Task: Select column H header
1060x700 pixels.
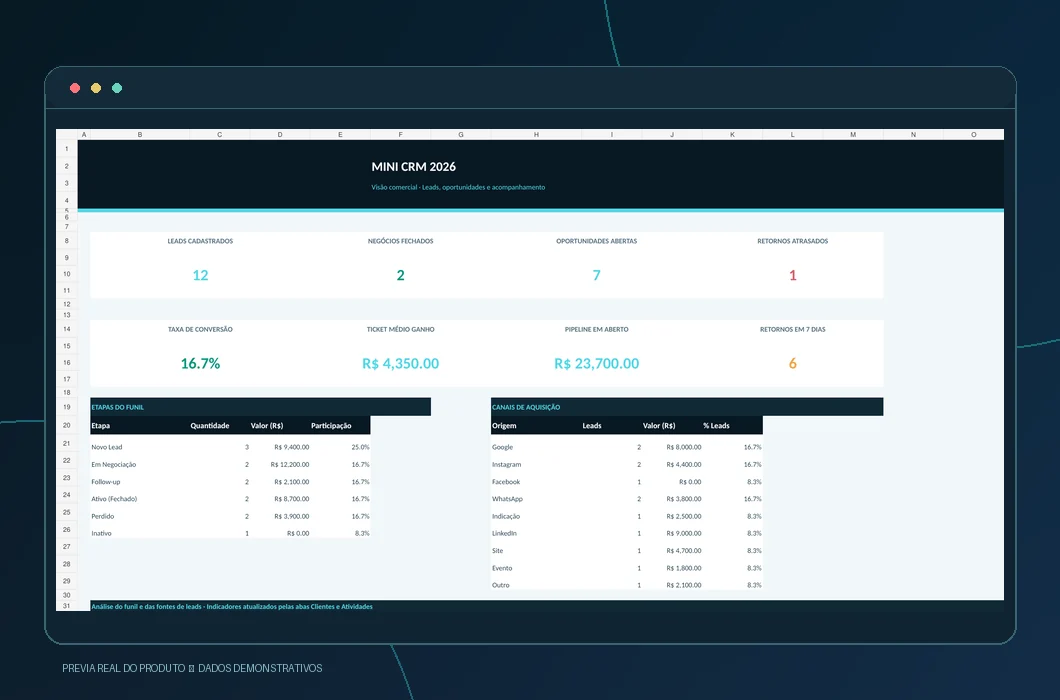Action: 536,135
